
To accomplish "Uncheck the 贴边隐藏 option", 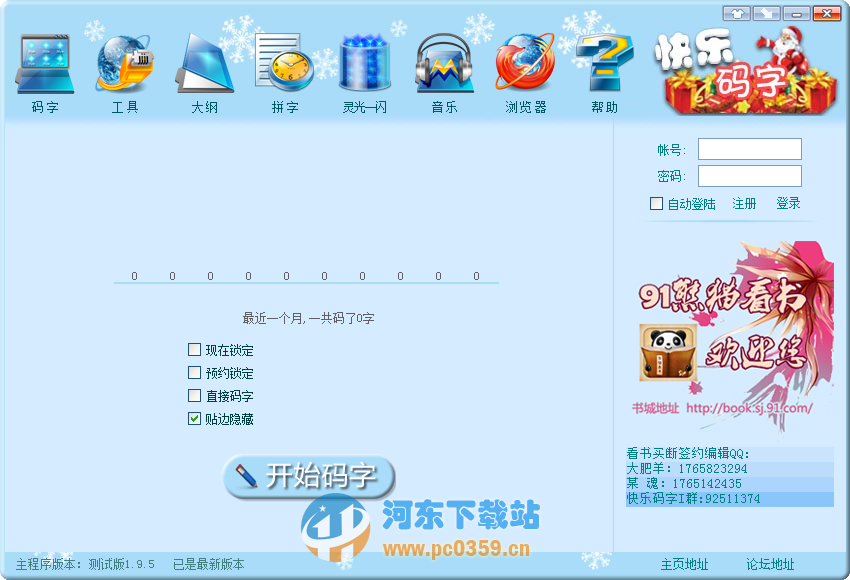I will tap(194, 419).
